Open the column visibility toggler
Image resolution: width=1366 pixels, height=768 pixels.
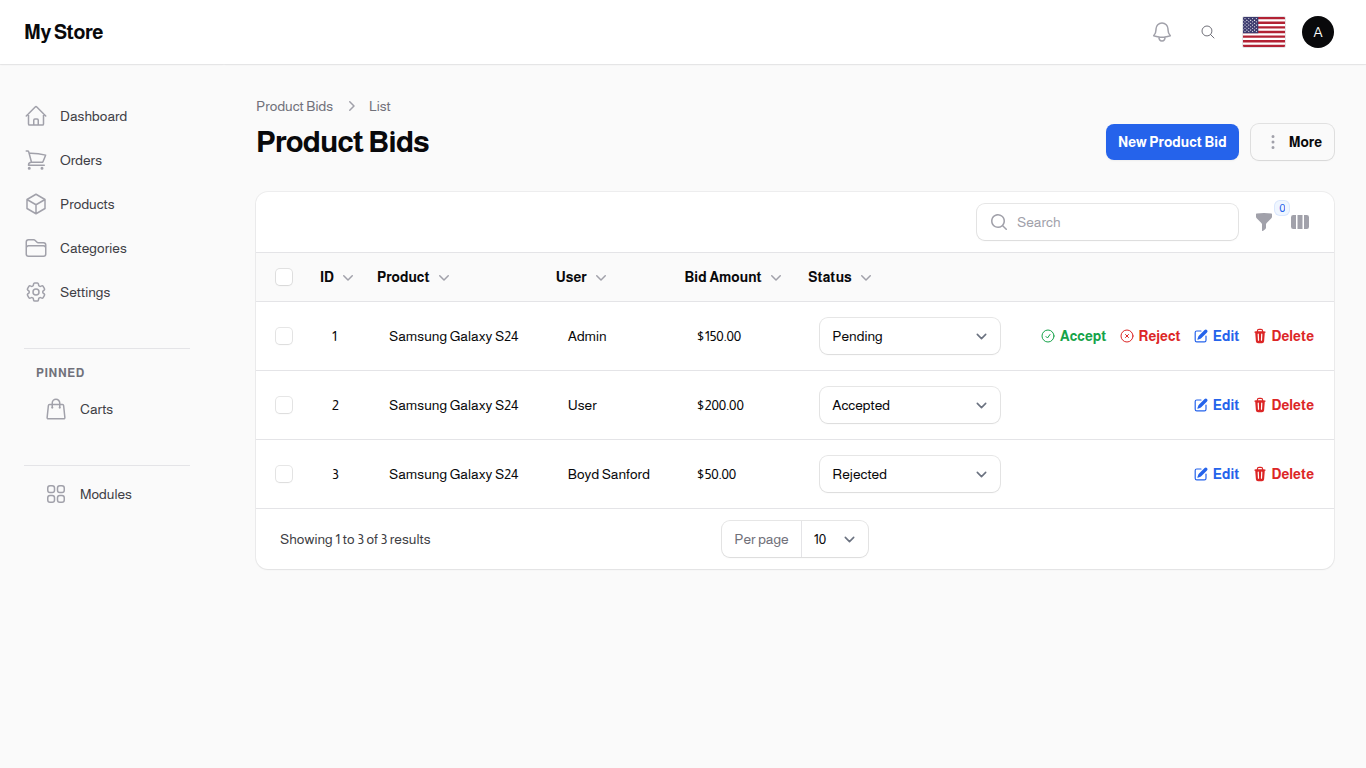tap(1300, 222)
